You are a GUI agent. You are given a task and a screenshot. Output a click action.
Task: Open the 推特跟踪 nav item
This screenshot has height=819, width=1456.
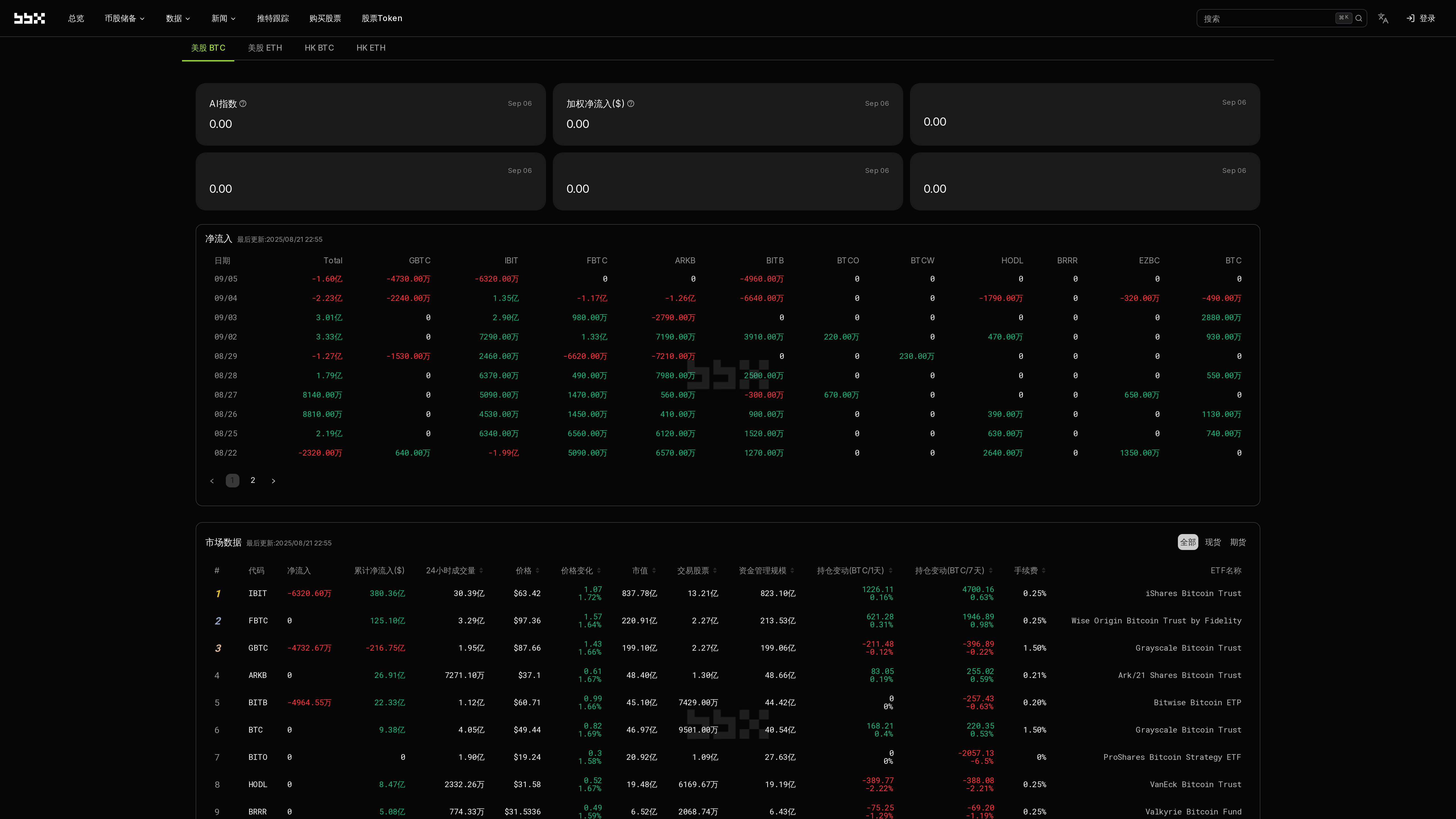click(273, 18)
